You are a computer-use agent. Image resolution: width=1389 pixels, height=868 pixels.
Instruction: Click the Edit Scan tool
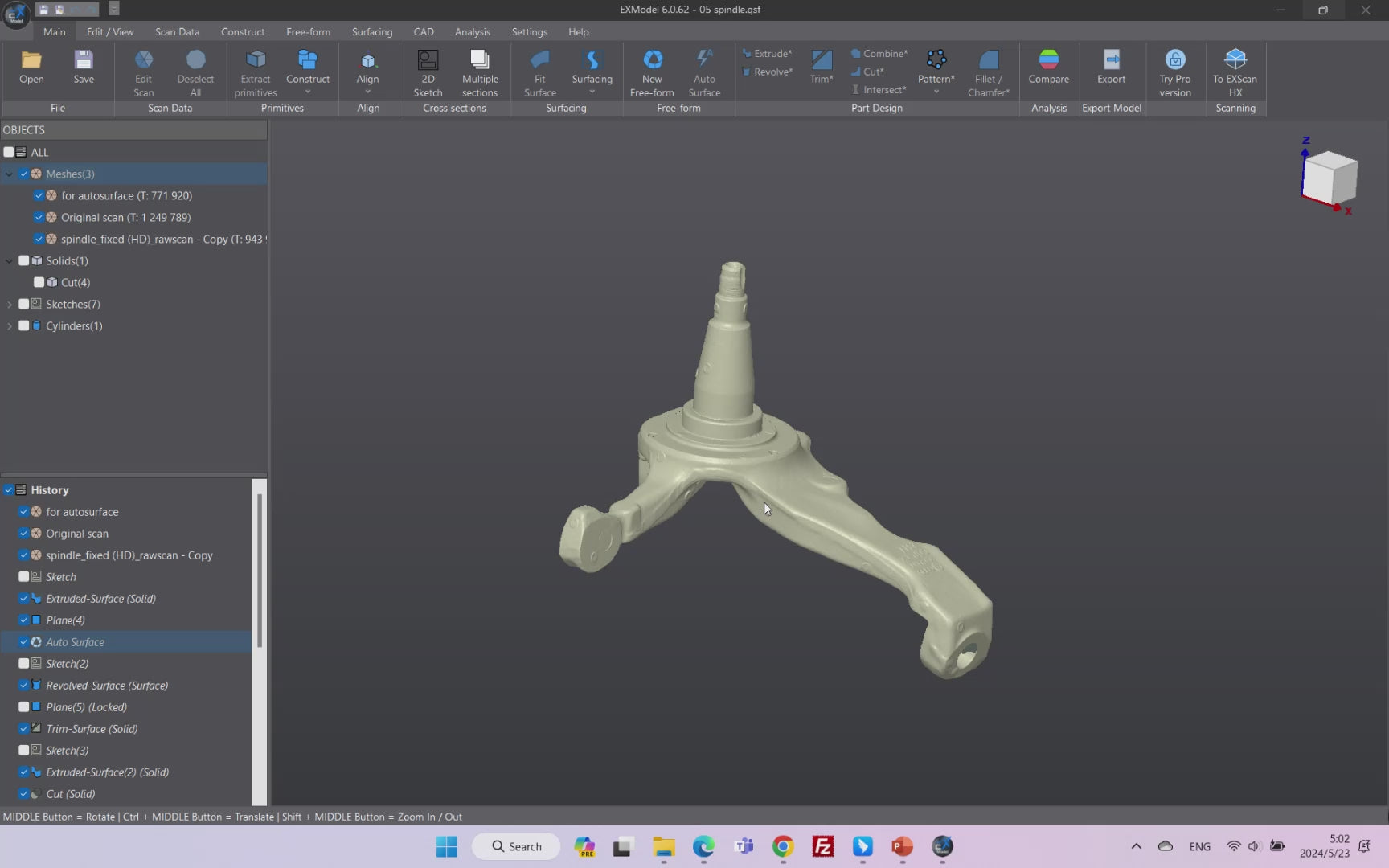pos(143,73)
